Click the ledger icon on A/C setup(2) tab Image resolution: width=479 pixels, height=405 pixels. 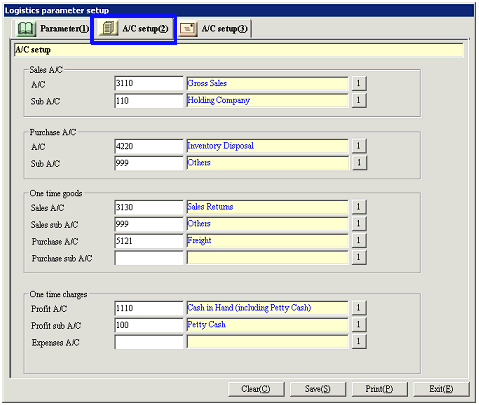click(108, 28)
